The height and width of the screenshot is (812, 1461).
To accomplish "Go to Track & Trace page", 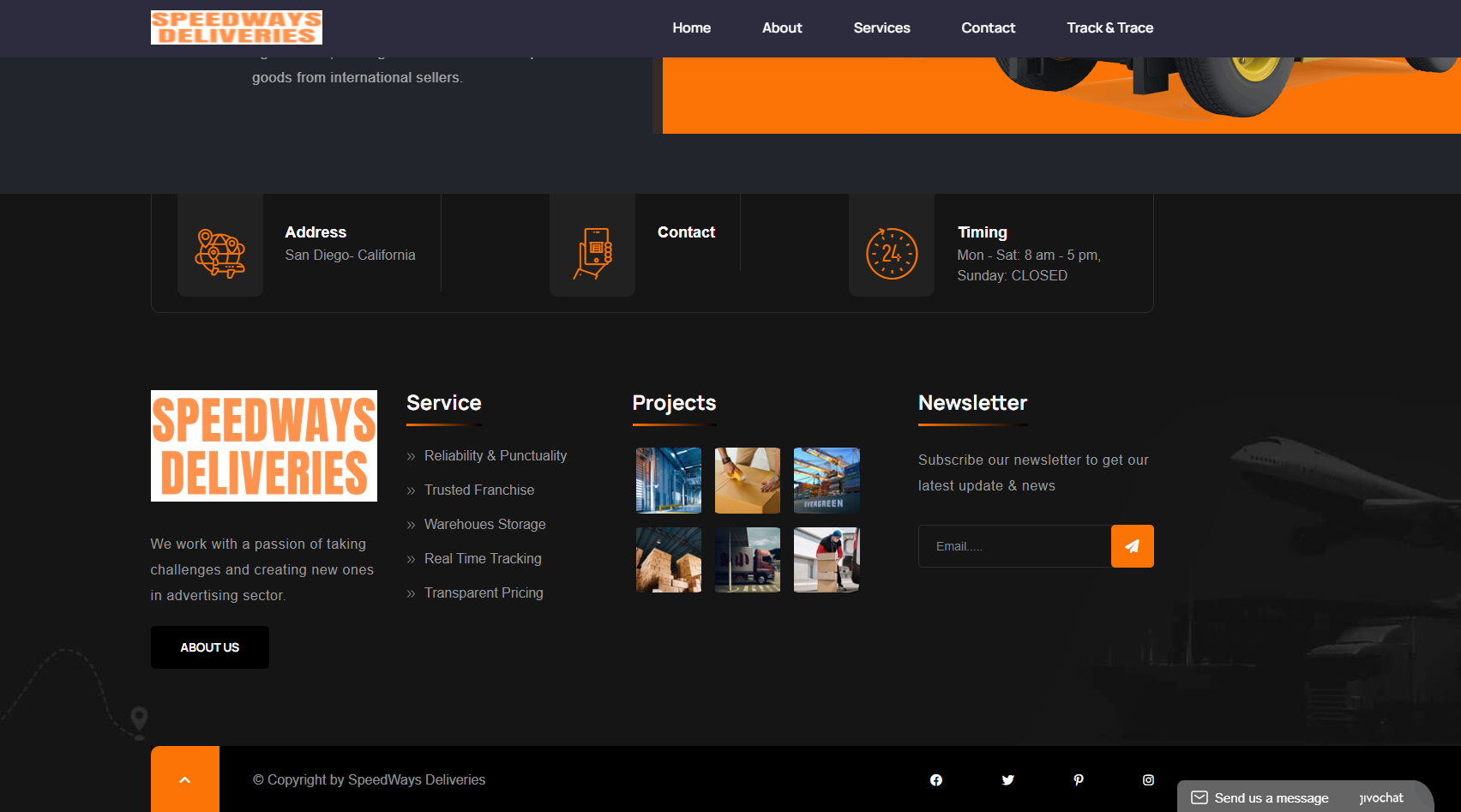I will tap(1109, 27).
